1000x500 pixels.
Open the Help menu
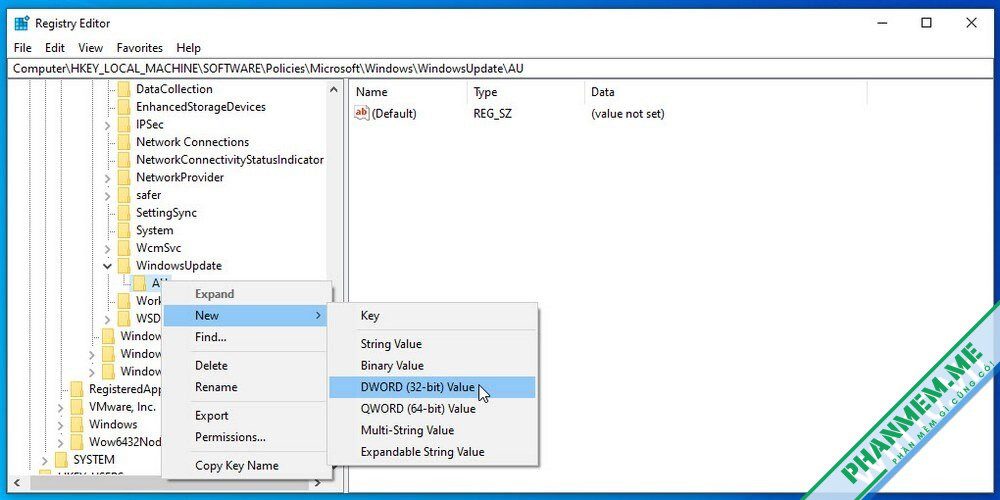[x=188, y=48]
